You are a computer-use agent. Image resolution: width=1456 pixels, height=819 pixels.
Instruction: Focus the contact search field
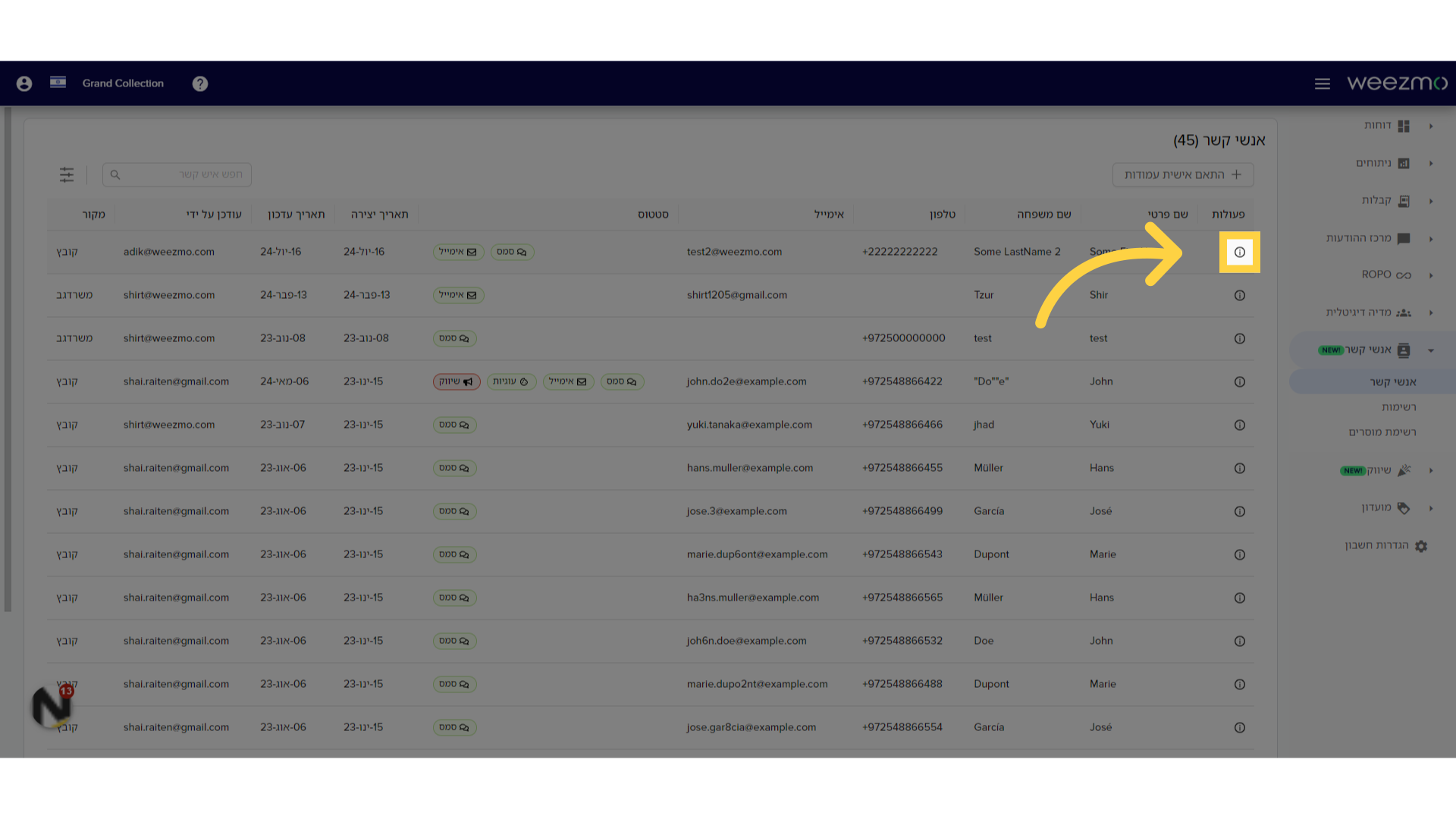pos(177,174)
